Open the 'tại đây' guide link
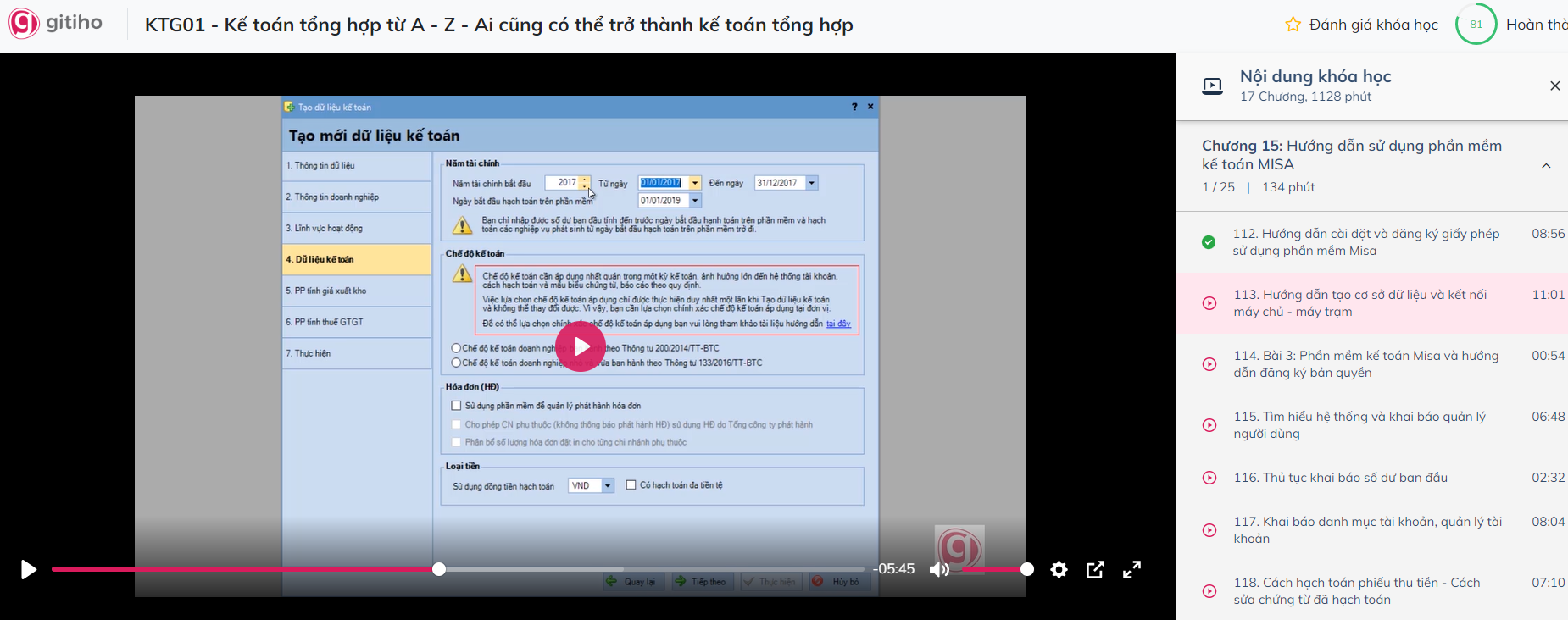 pyautogui.click(x=838, y=324)
